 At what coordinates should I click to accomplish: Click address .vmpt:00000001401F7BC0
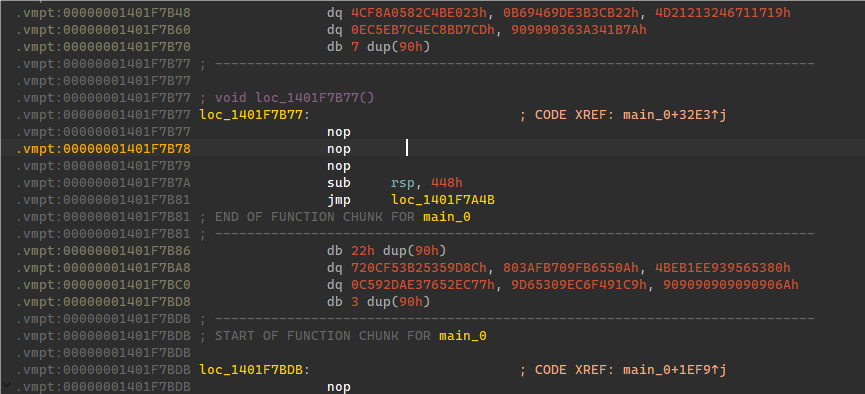[103, 285]
